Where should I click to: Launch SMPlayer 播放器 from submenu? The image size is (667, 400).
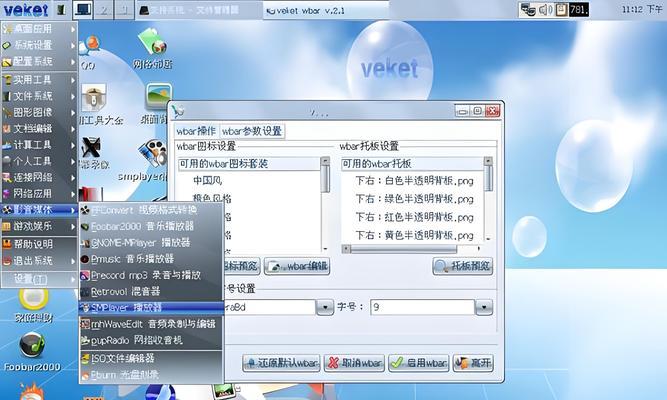151,308
